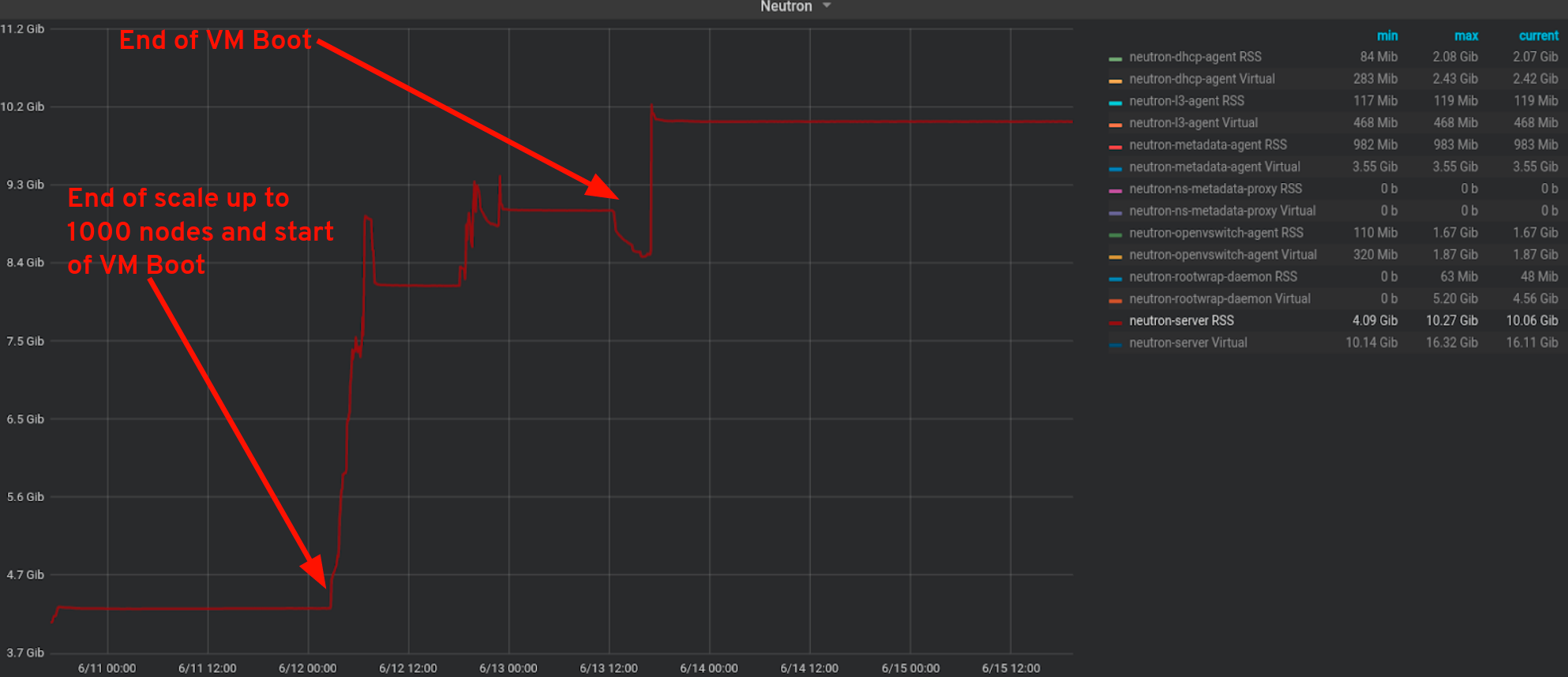Click the 982 Mib min value for neutron-metadata-agent RSS

coord(1375,145)
